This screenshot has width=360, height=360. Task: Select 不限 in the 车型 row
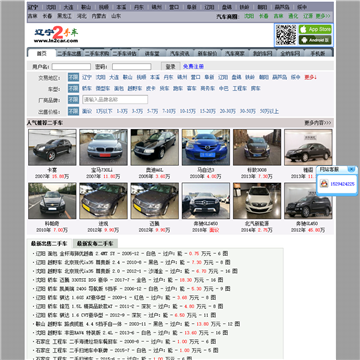(73, 88)
